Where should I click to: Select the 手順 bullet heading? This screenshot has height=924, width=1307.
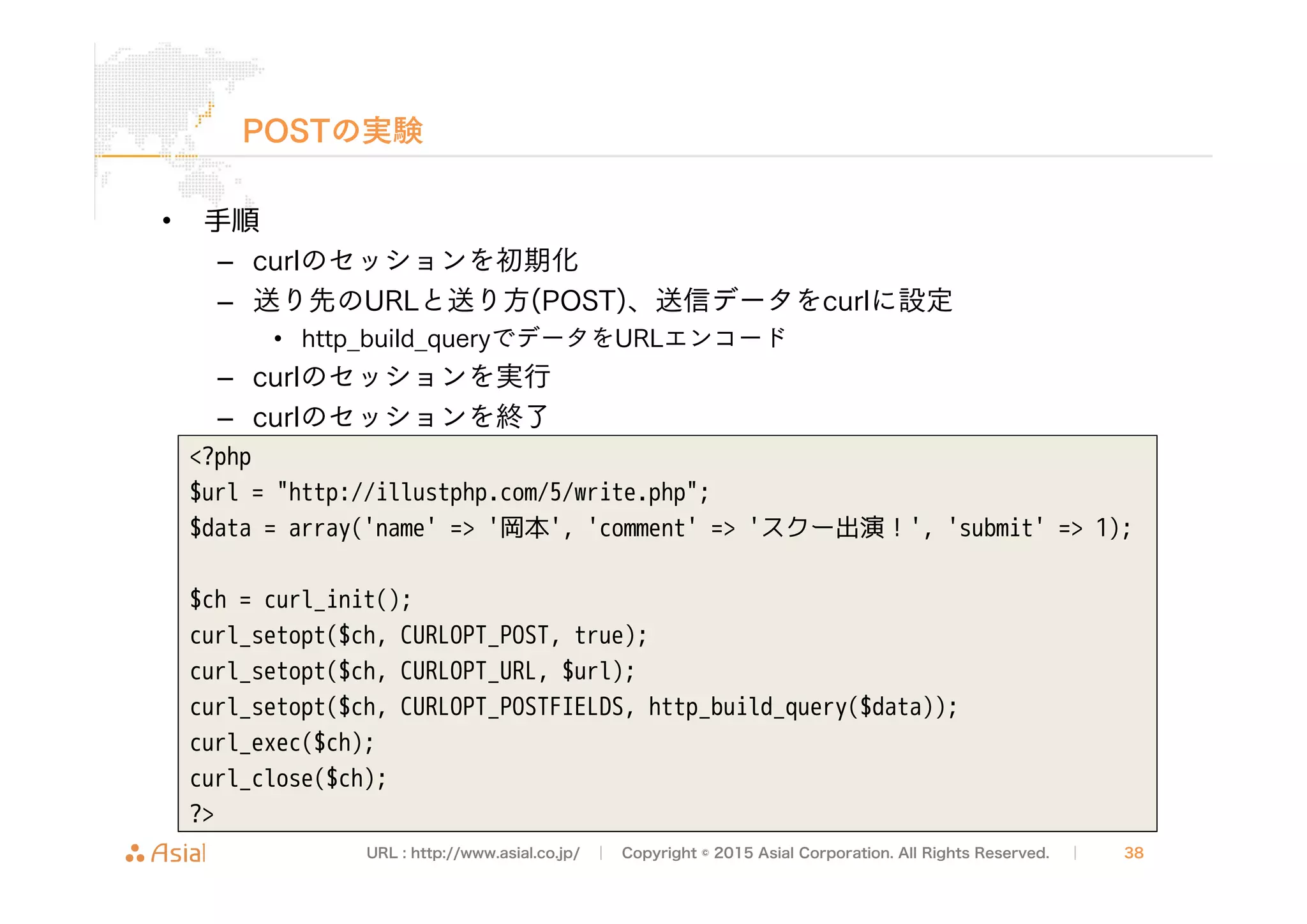click(232, 221)
